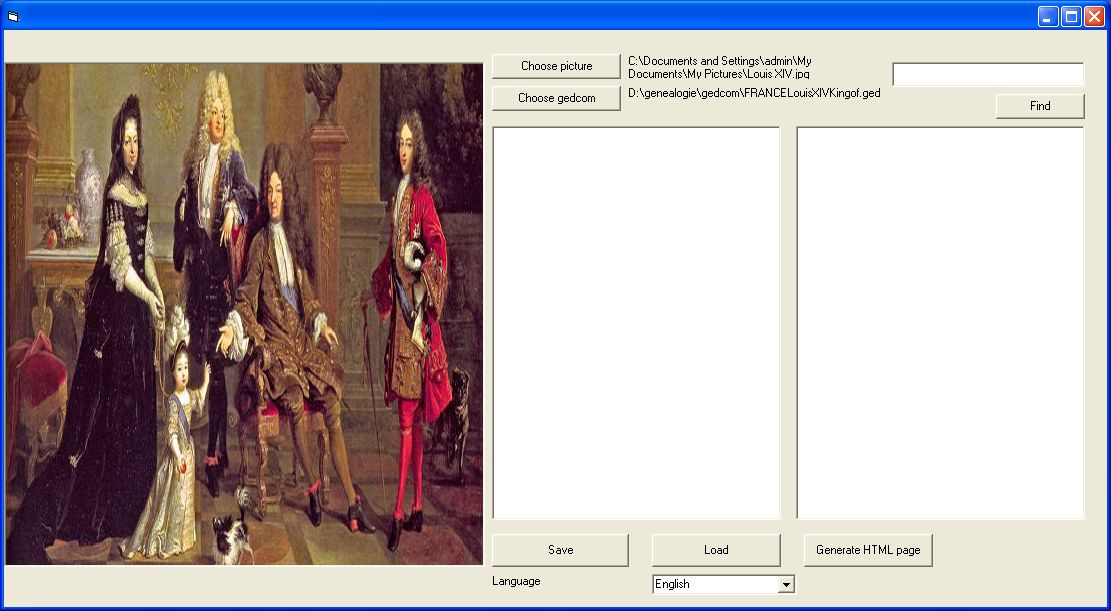This screenshot has height=611, width=1111.
Task: Close the application window
Action: click(1093, 16)
